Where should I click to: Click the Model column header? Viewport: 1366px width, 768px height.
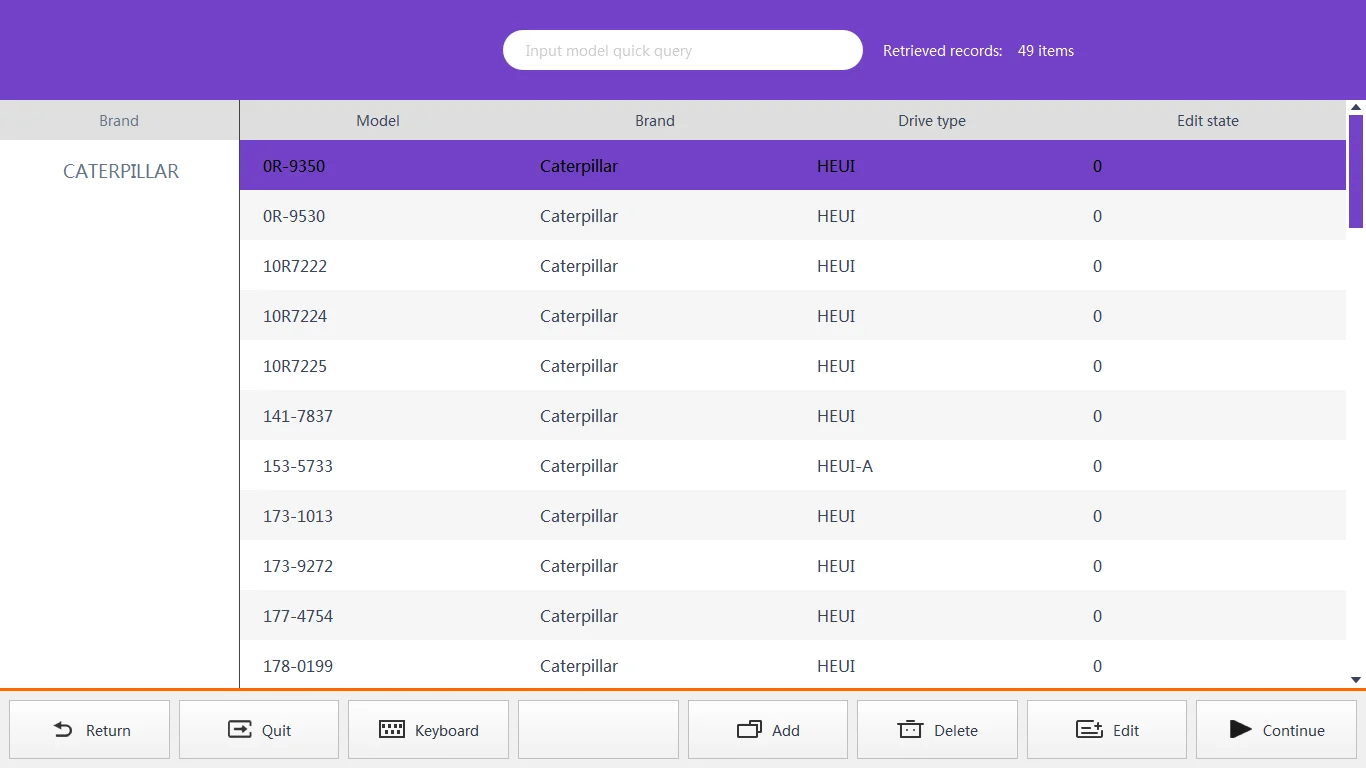pyautogui.click(x=378, y=121)
